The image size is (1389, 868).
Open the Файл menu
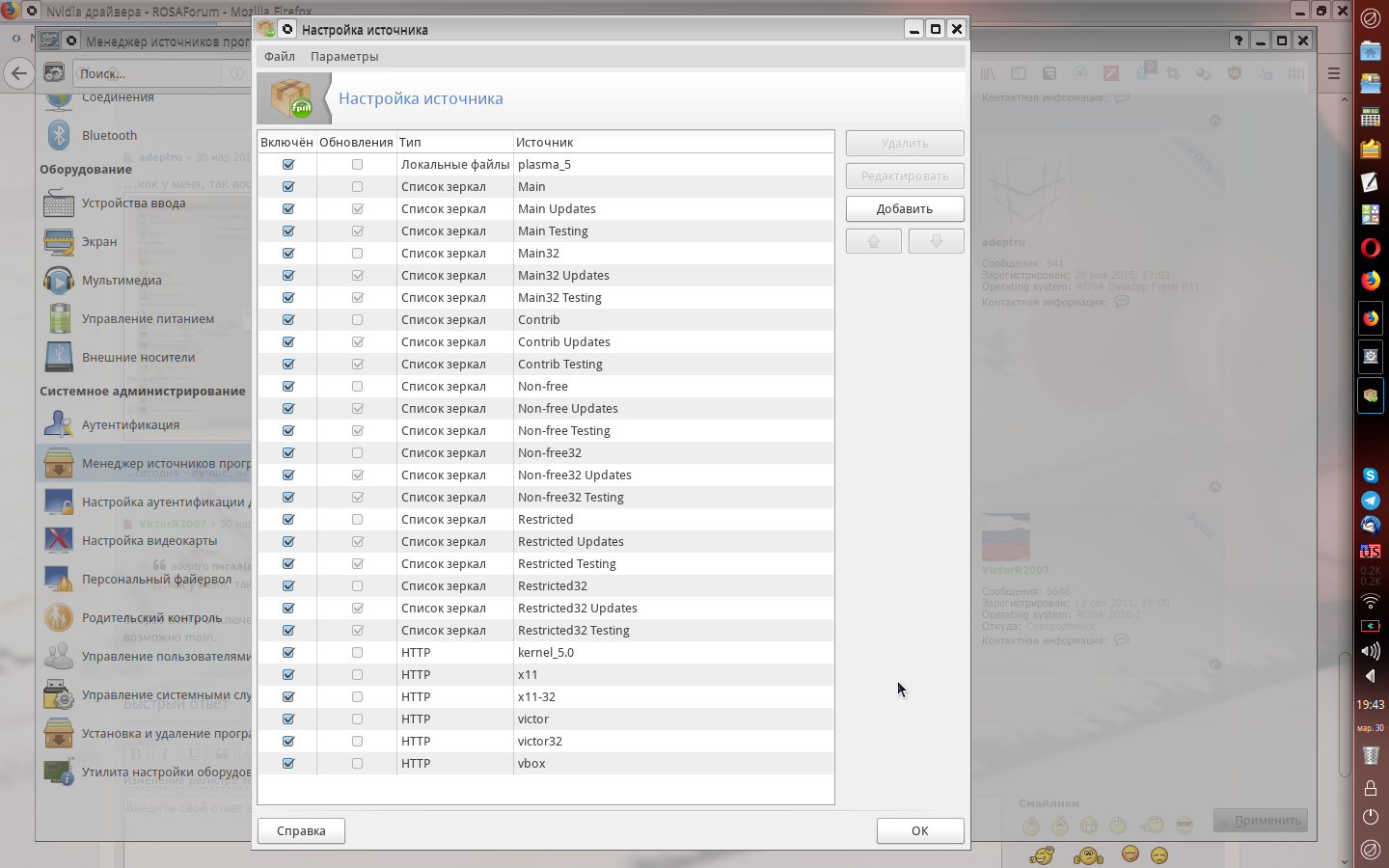click(x=280, y=57)
